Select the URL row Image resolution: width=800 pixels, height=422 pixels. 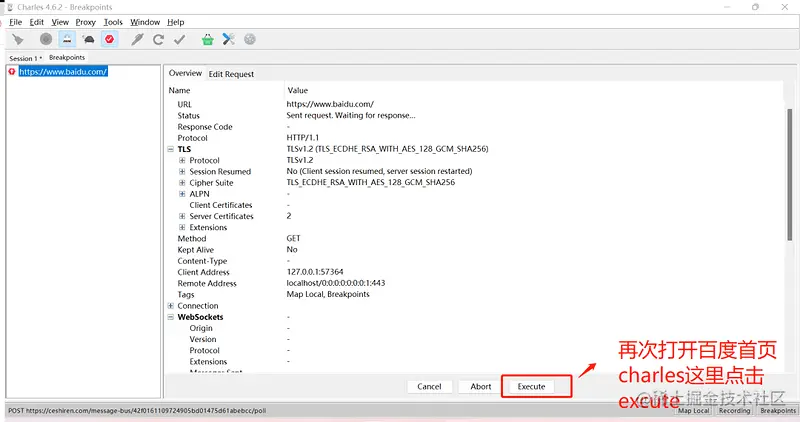tap(475, 104)
